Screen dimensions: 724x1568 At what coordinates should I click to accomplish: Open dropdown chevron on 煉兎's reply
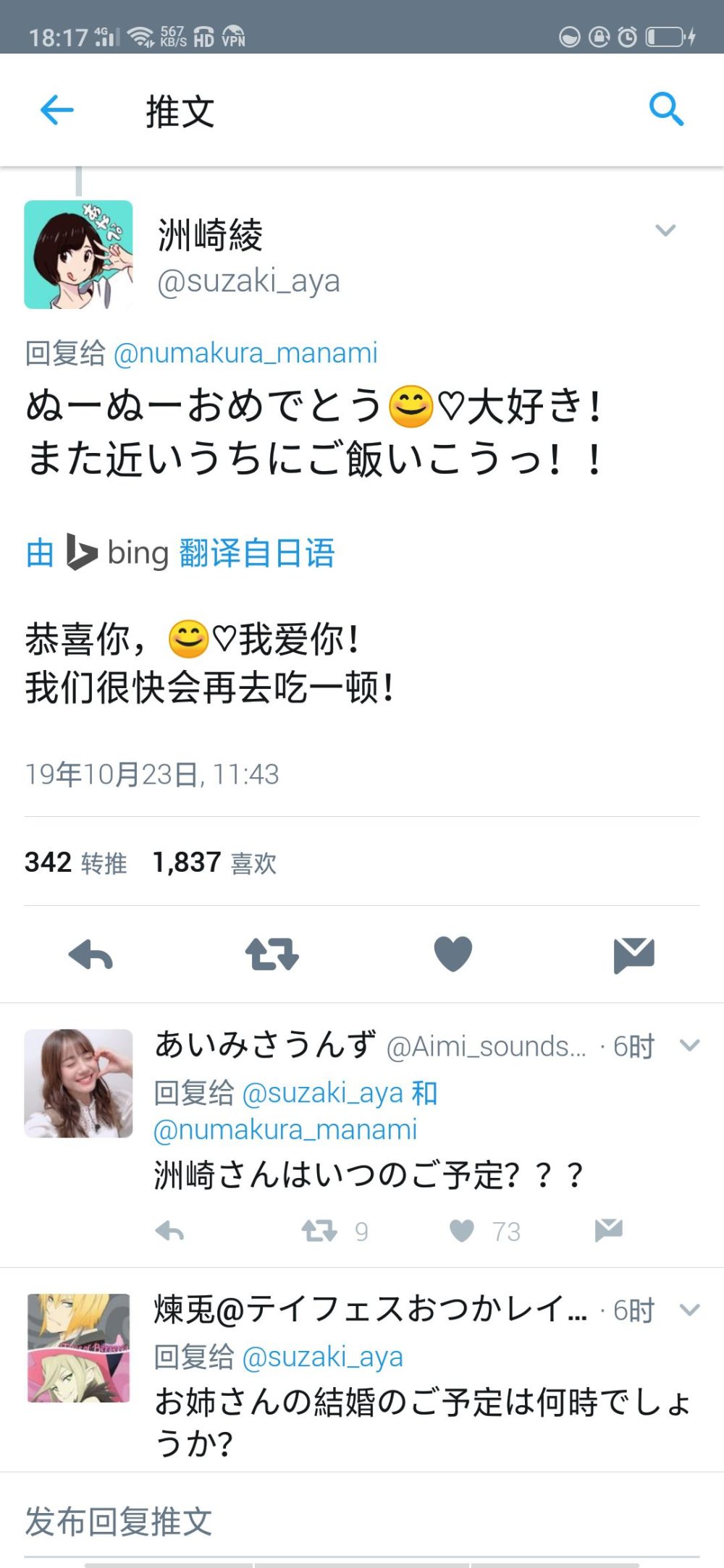[690, 1309]
